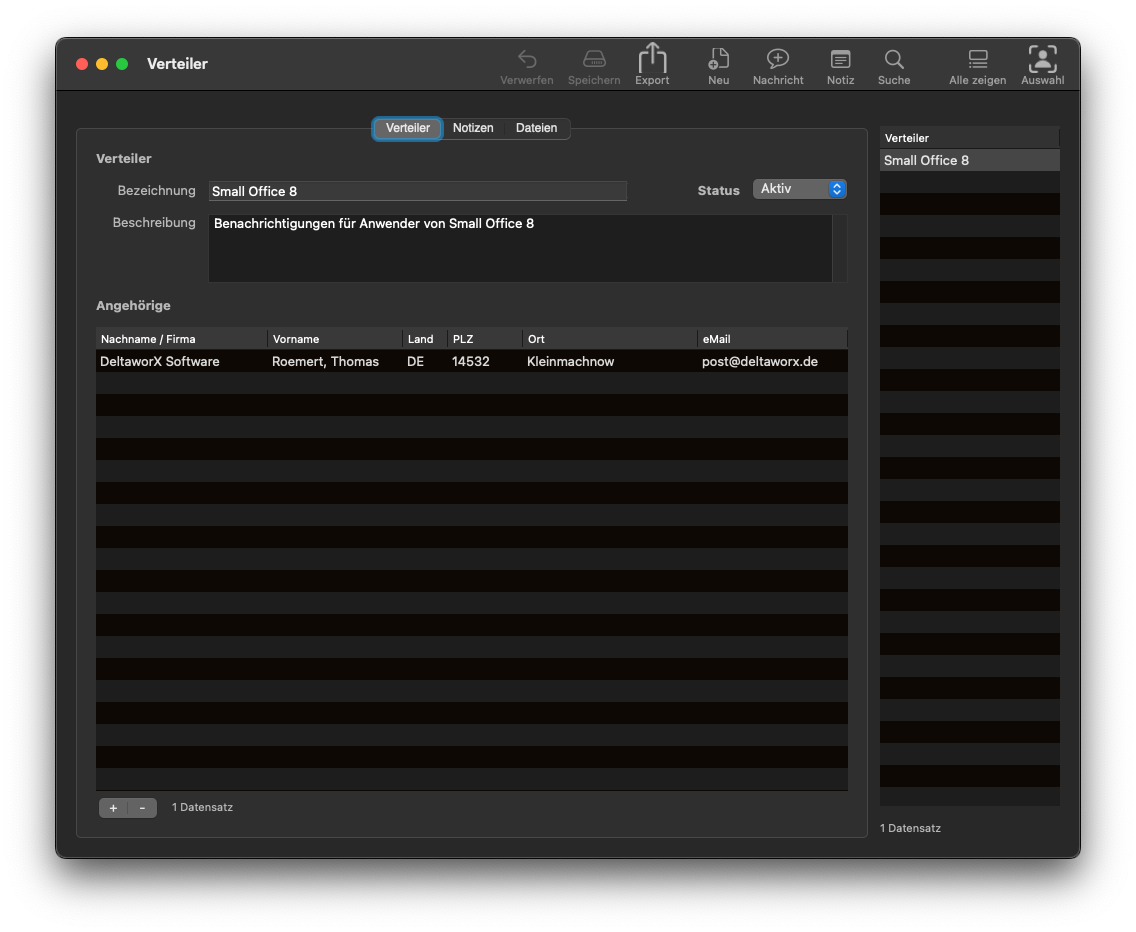Switch to the Verteiler tab
1136x932 pixels.
[x=407, y=128]
